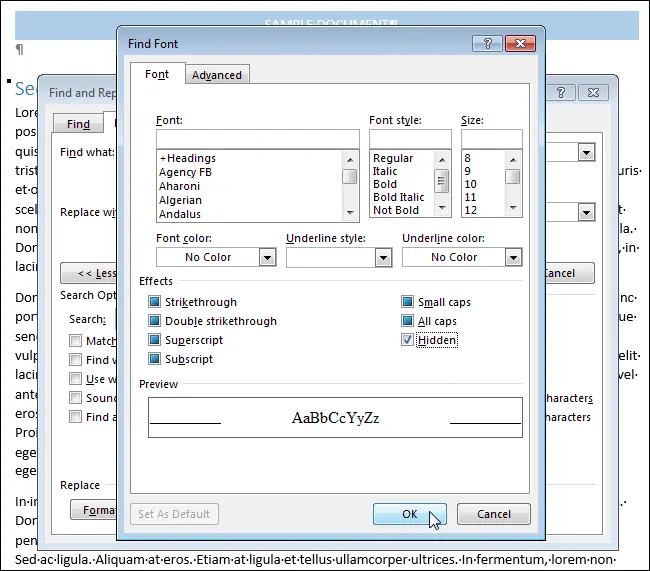Click into the Size input field
Image resolution: width=650 pixels, height=571 pixels.
[492, 139]
